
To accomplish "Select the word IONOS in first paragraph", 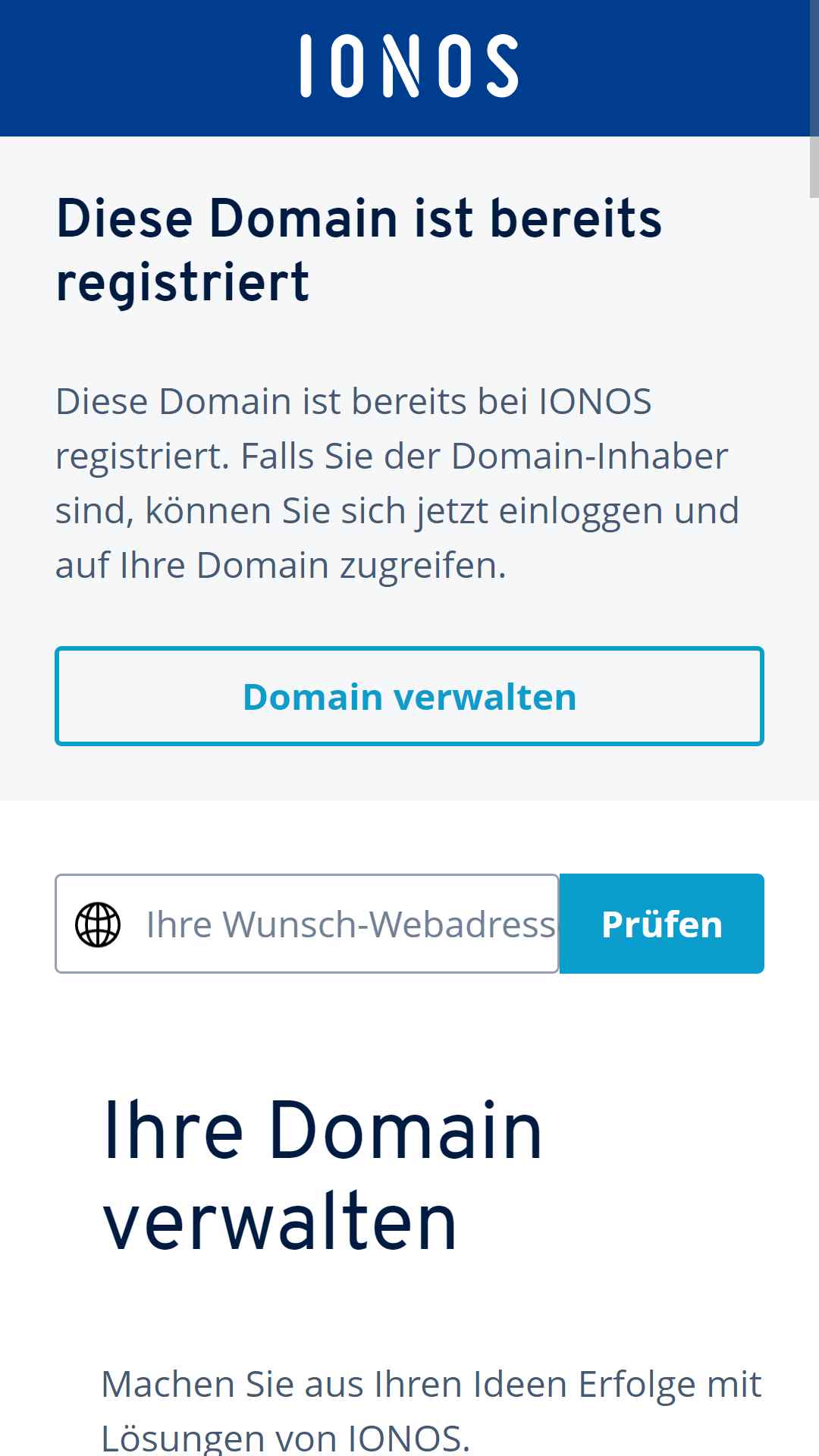I will click(x=595, y=401).
